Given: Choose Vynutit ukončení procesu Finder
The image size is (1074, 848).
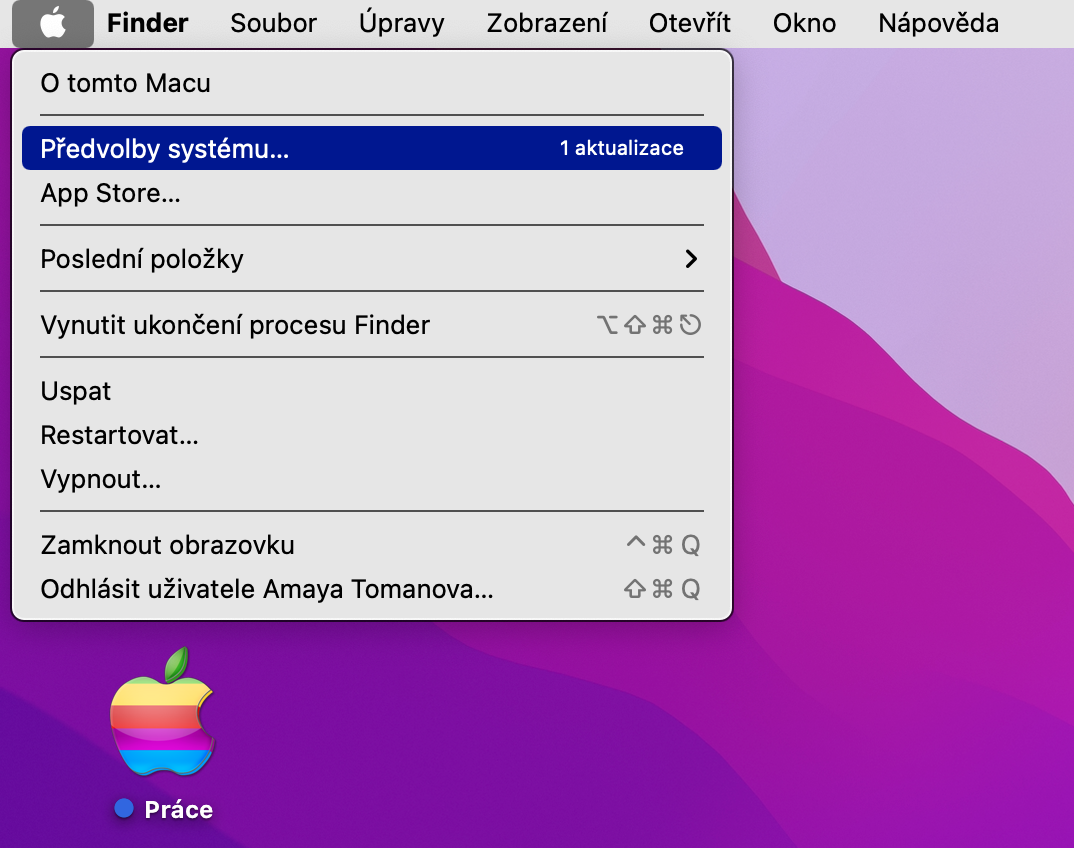Looking at the screenshot, I should (x=372, y=325).
